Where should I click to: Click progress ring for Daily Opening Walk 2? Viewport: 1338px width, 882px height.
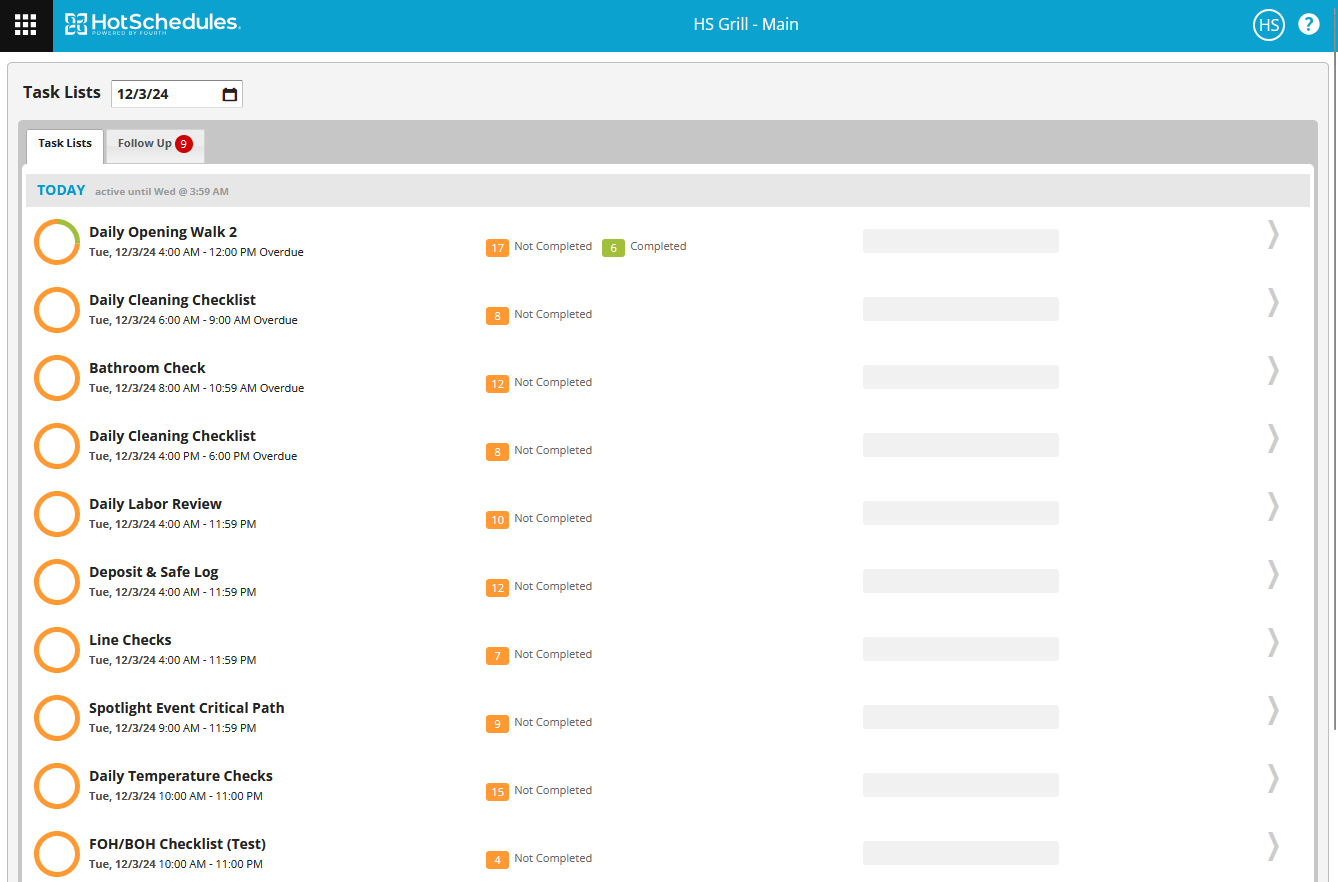57,242
